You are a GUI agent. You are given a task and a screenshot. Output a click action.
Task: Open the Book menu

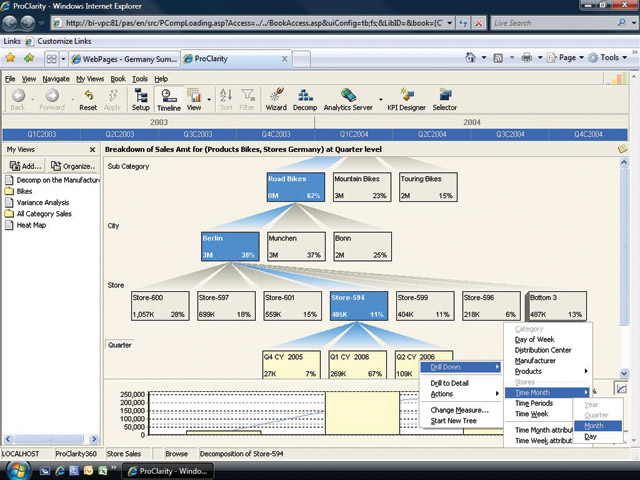(118, 78)
